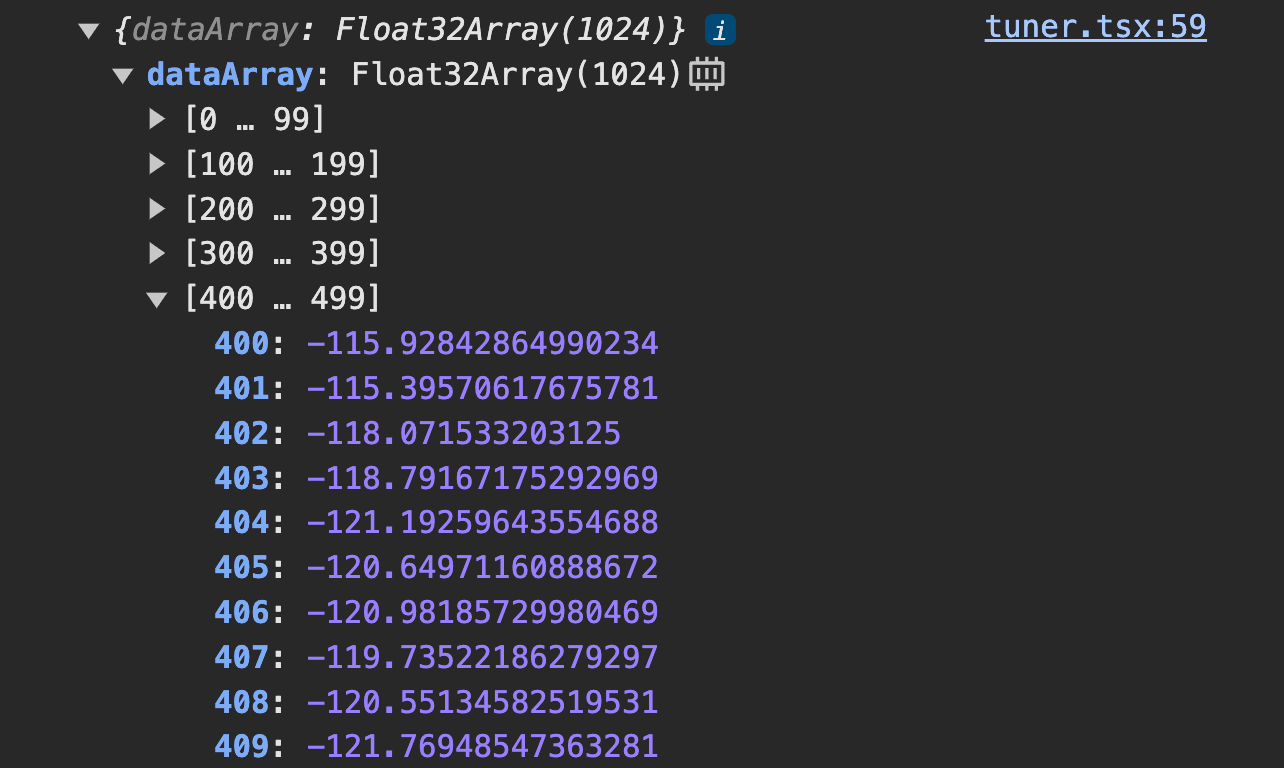Click the disclosure triangle next to [400 … 499]
Image resolution: width=1284 pixels, height=768 pixels.
point(158,298)
